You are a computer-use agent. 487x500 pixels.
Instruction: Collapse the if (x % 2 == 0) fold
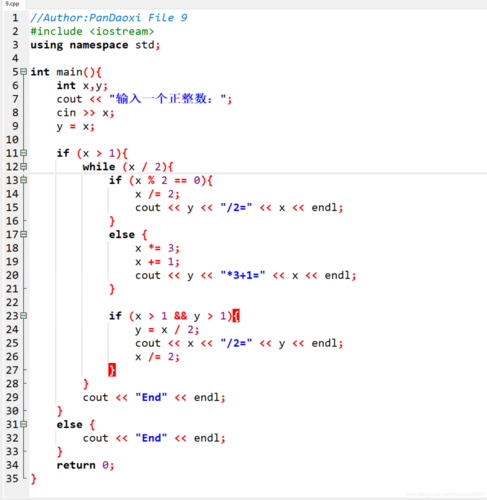pyautogui.click(x=23, y=180)
